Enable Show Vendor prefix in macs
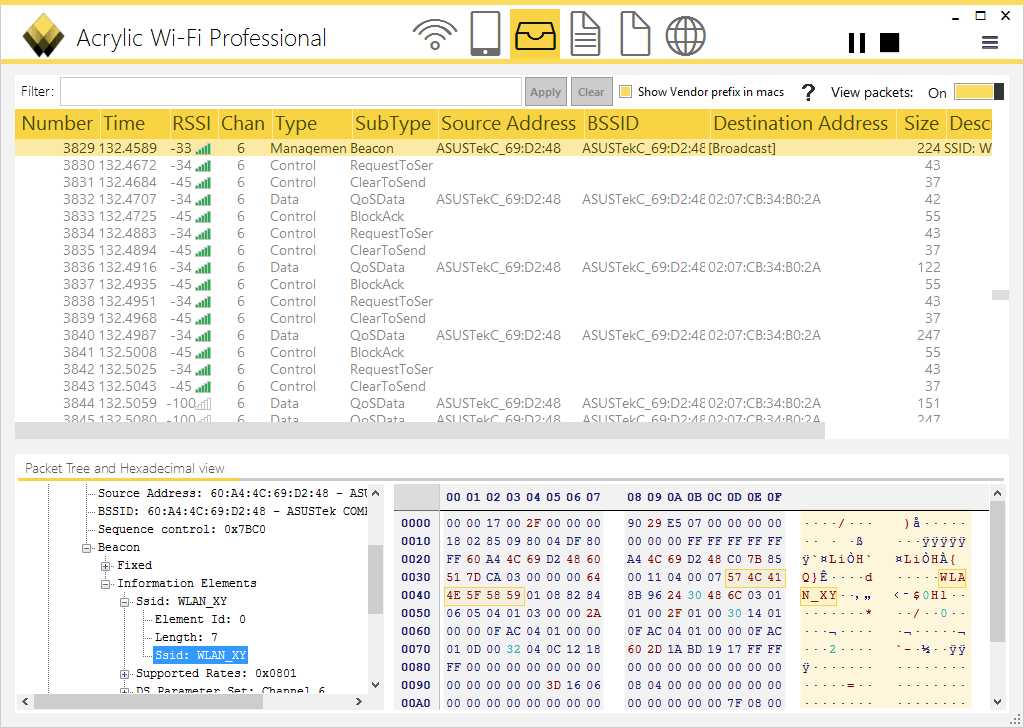1024x728 pixels. [x=626, y=91]
